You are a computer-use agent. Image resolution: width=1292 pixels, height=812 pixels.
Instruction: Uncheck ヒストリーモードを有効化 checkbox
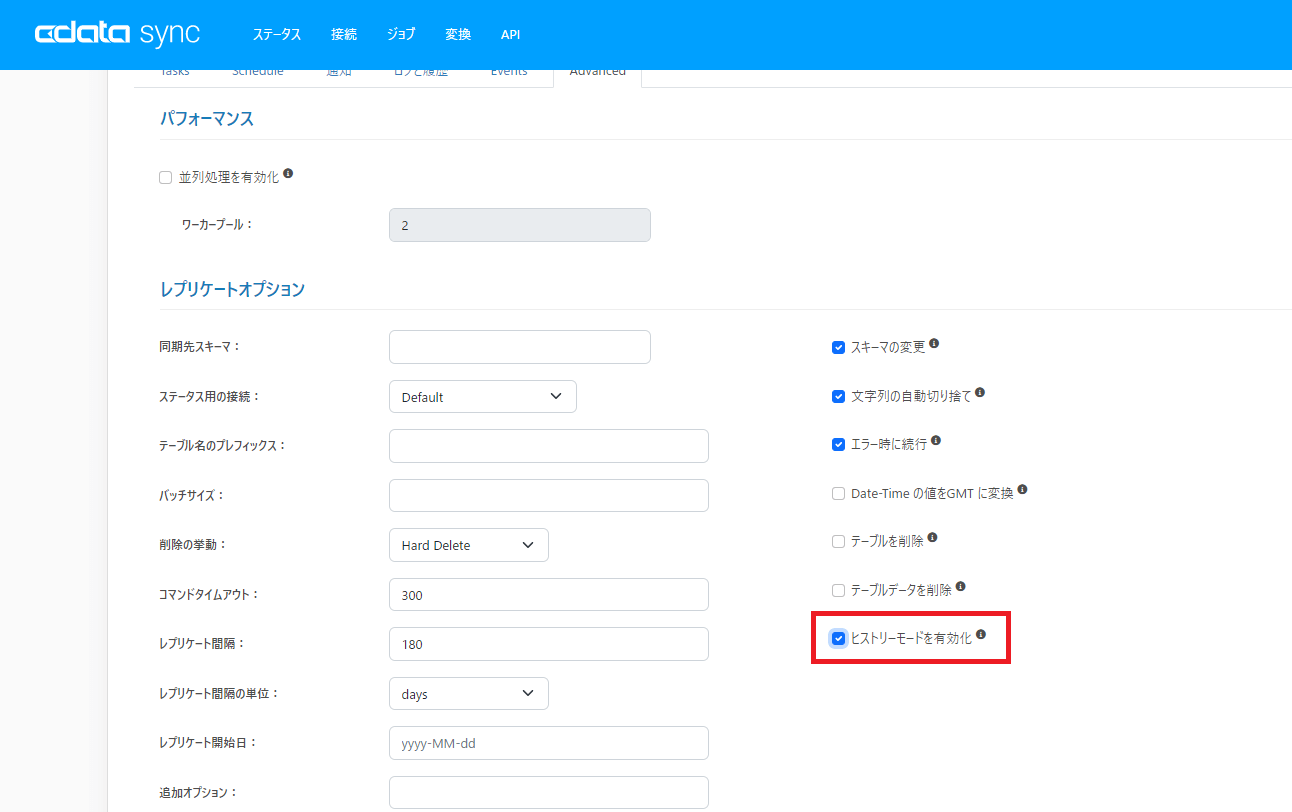coord(839,638)
